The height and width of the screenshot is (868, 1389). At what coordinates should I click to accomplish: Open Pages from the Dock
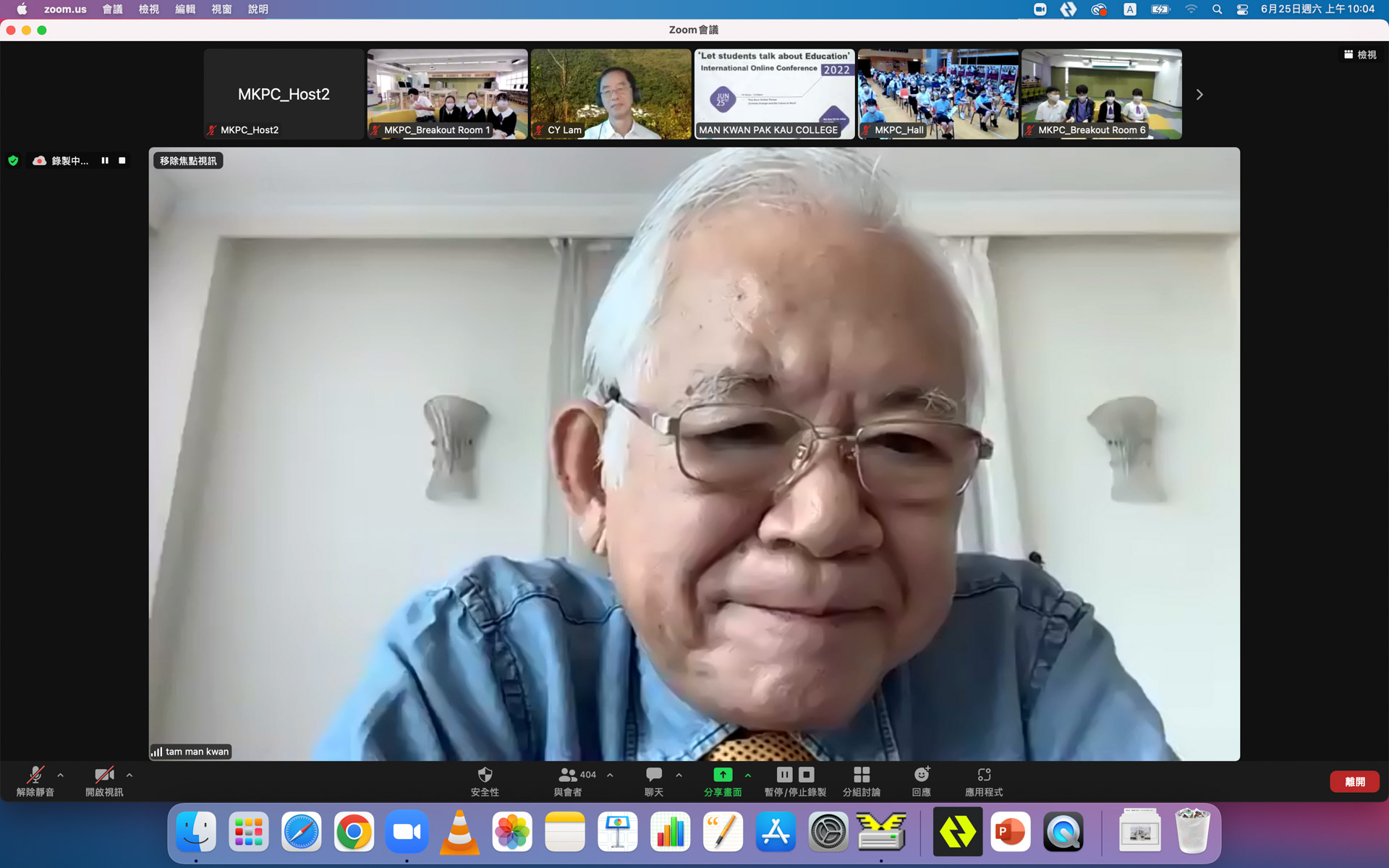click(x=723, y=832)
